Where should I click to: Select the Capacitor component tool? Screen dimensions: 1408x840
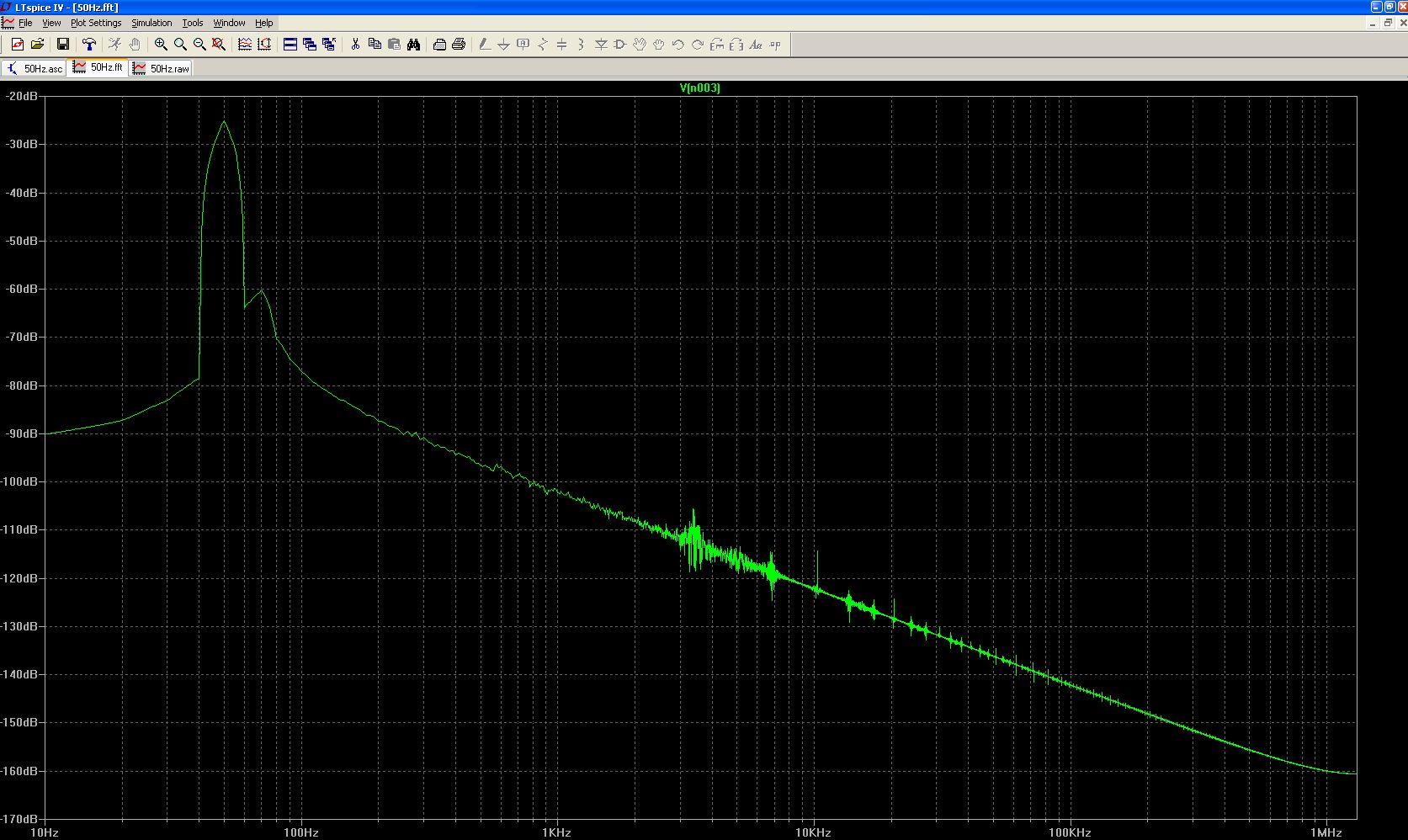pos(561,45)
